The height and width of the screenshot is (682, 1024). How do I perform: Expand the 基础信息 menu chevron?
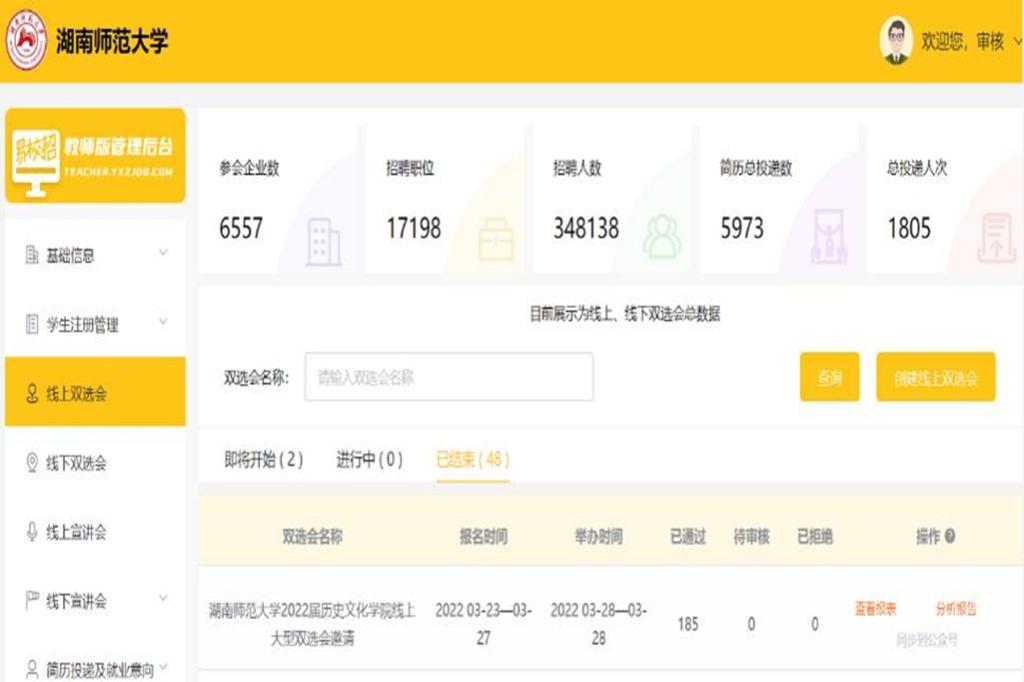click(163, 254)
